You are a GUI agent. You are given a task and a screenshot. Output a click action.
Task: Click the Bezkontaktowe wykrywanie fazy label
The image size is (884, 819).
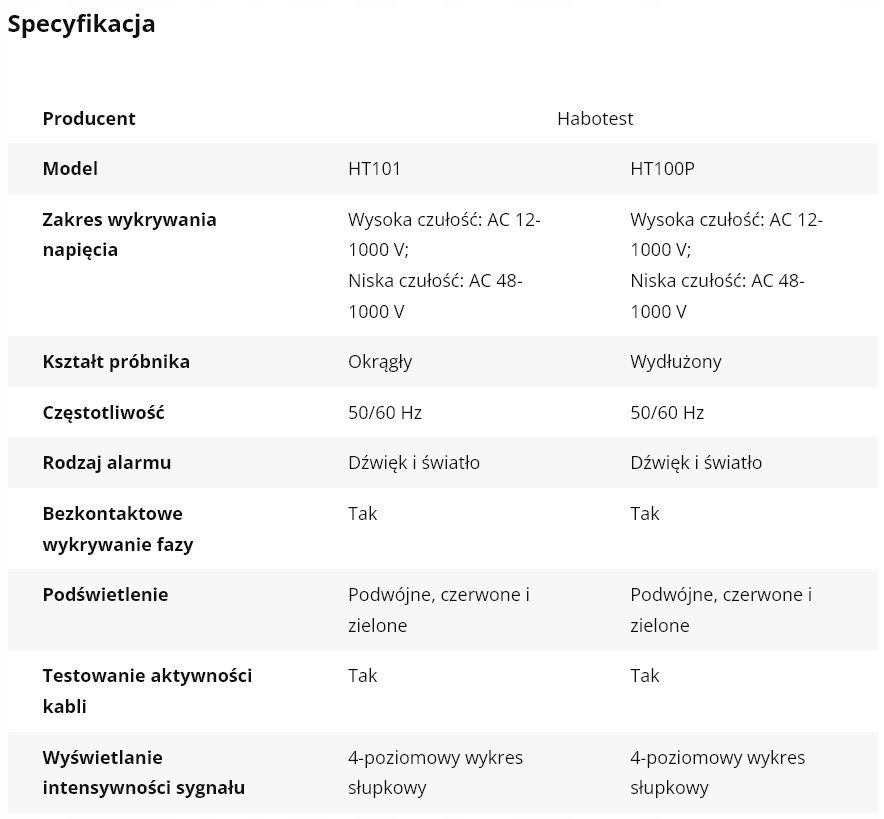117,529
